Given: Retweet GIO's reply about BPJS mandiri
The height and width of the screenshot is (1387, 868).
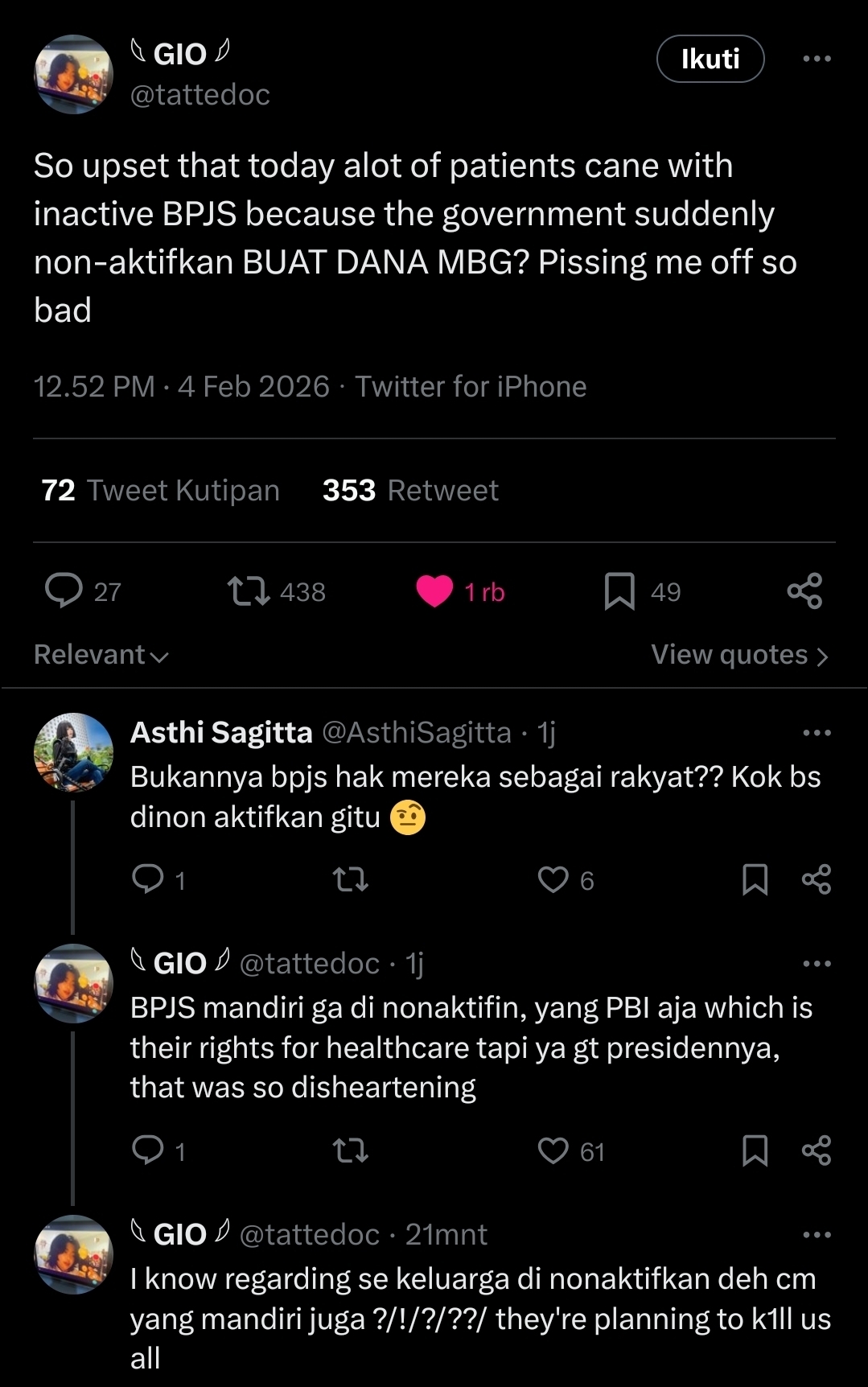Looking at the screenshot, I should 351,1151.
